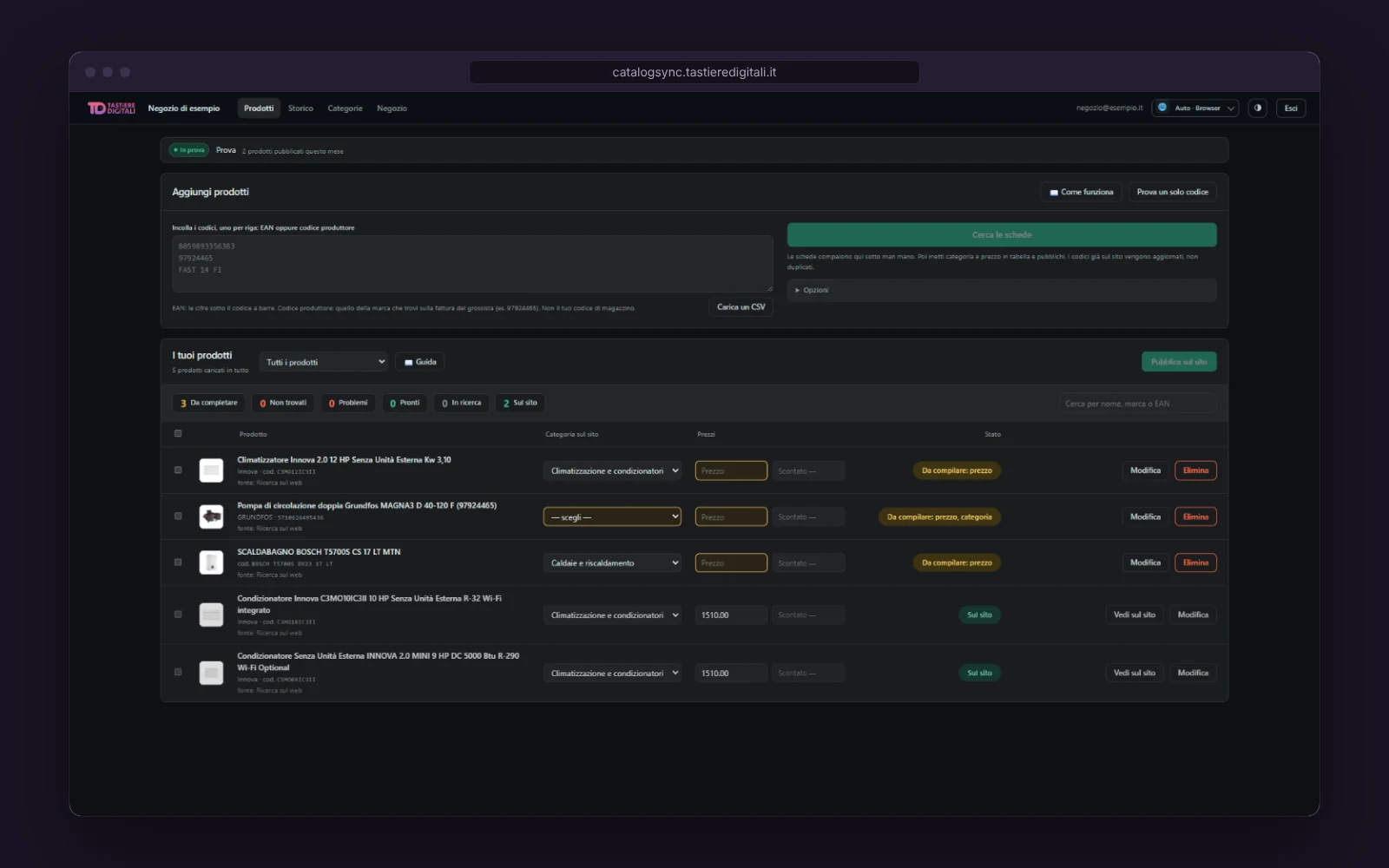Filter by Sul sito status chip
The image size is (1389, 868).
coord(521,403)
